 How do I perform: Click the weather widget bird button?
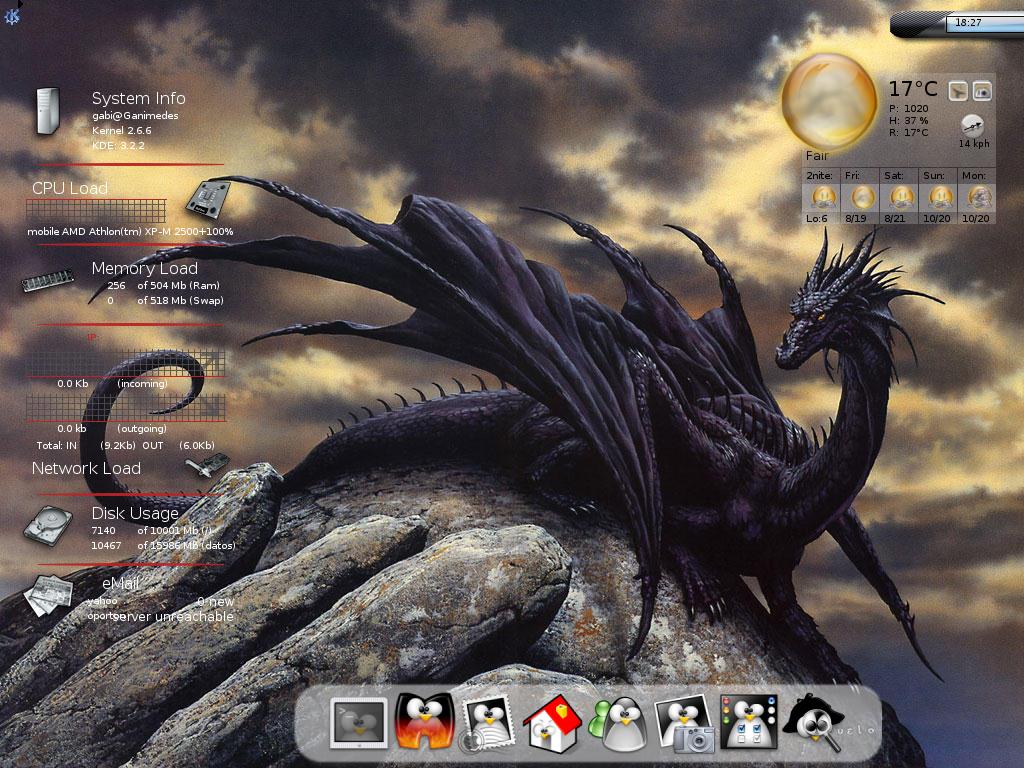[958, 91]
